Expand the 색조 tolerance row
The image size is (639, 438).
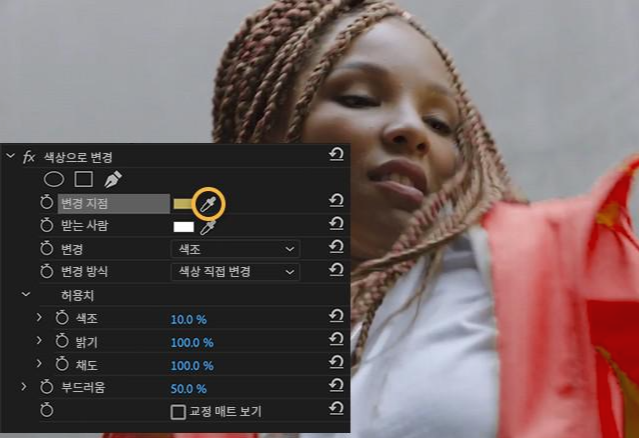click(39, 317)
